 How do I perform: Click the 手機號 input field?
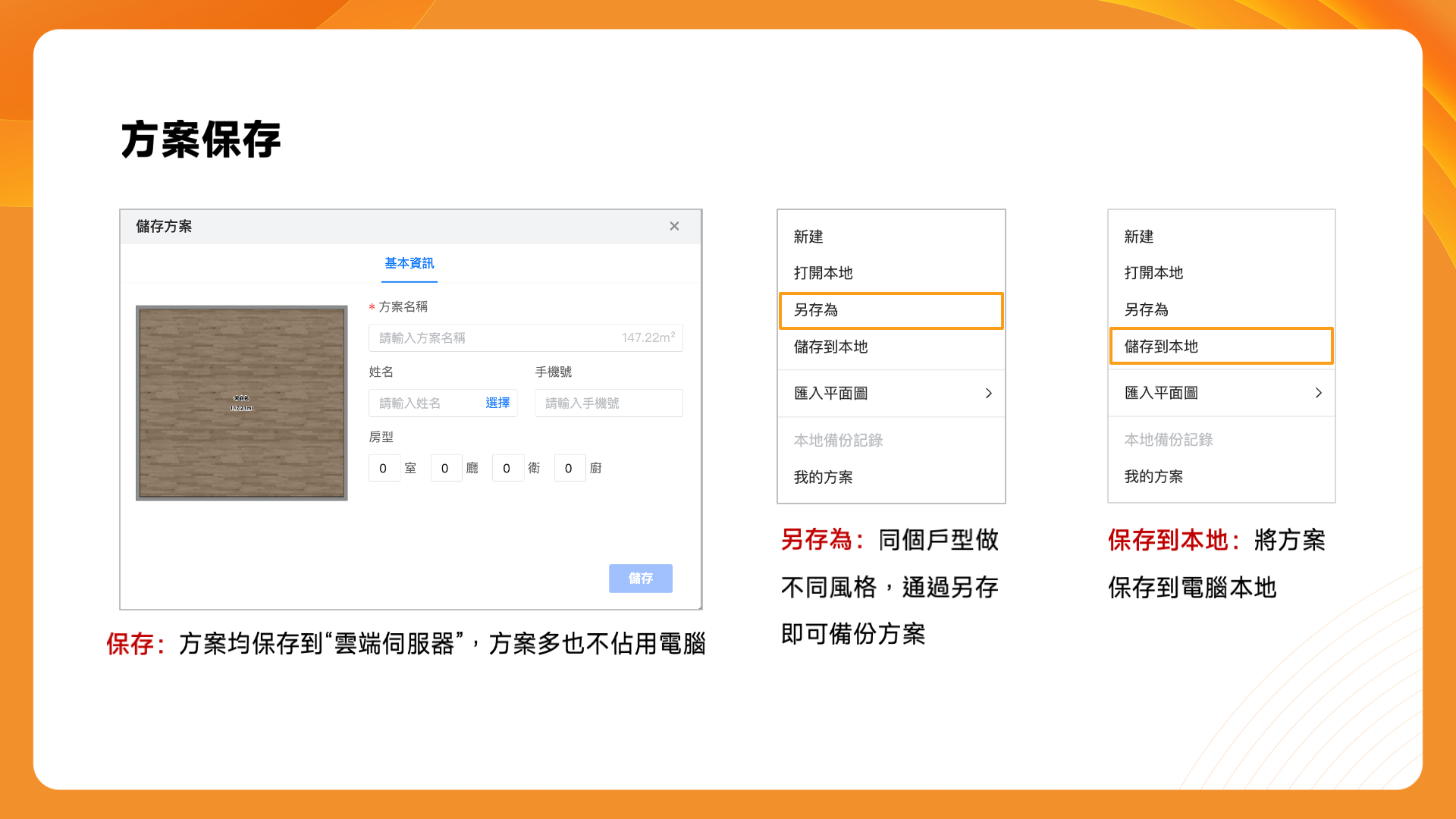[x=608, y=403]
